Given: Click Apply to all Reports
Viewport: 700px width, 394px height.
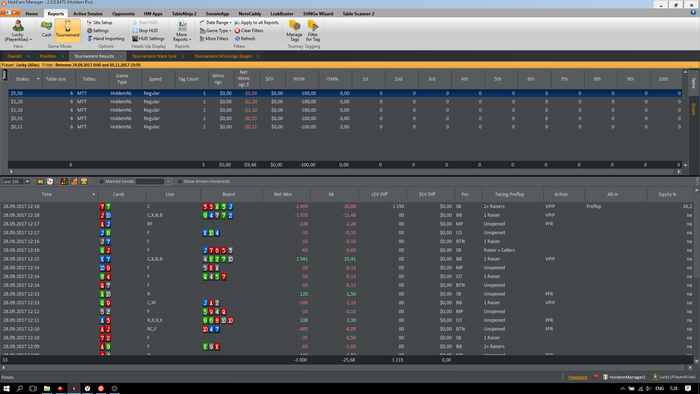Looking at the screenshot, I should coord(257,22).
